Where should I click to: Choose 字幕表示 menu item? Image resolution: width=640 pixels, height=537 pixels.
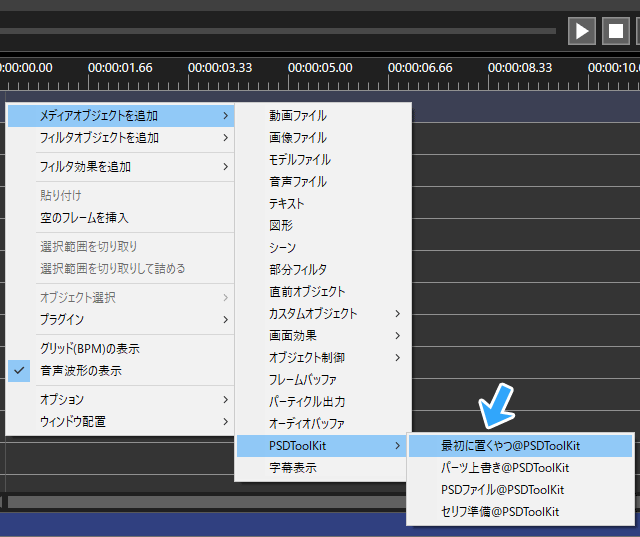pos(293,468)
